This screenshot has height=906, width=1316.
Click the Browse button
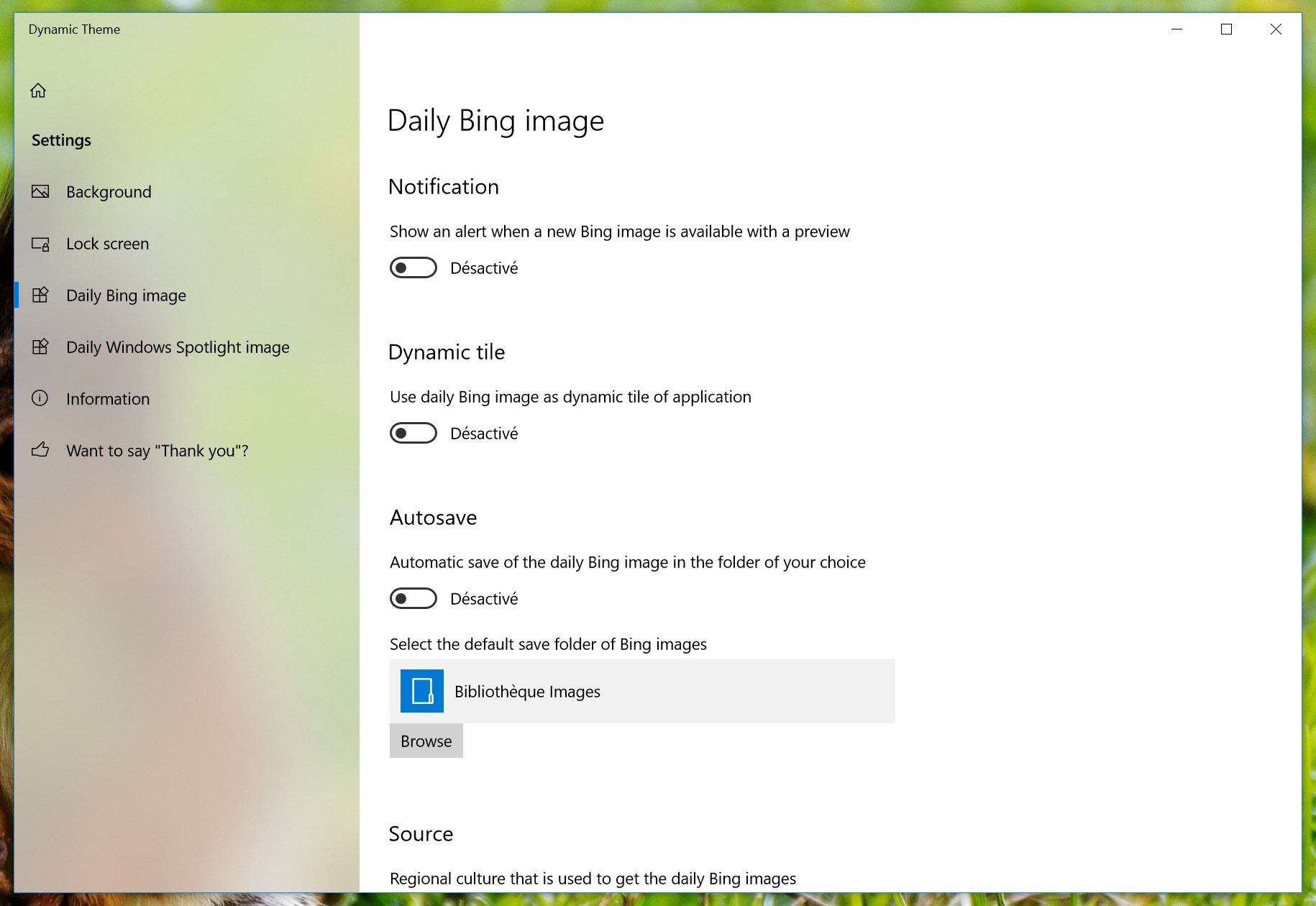(426, 741)
